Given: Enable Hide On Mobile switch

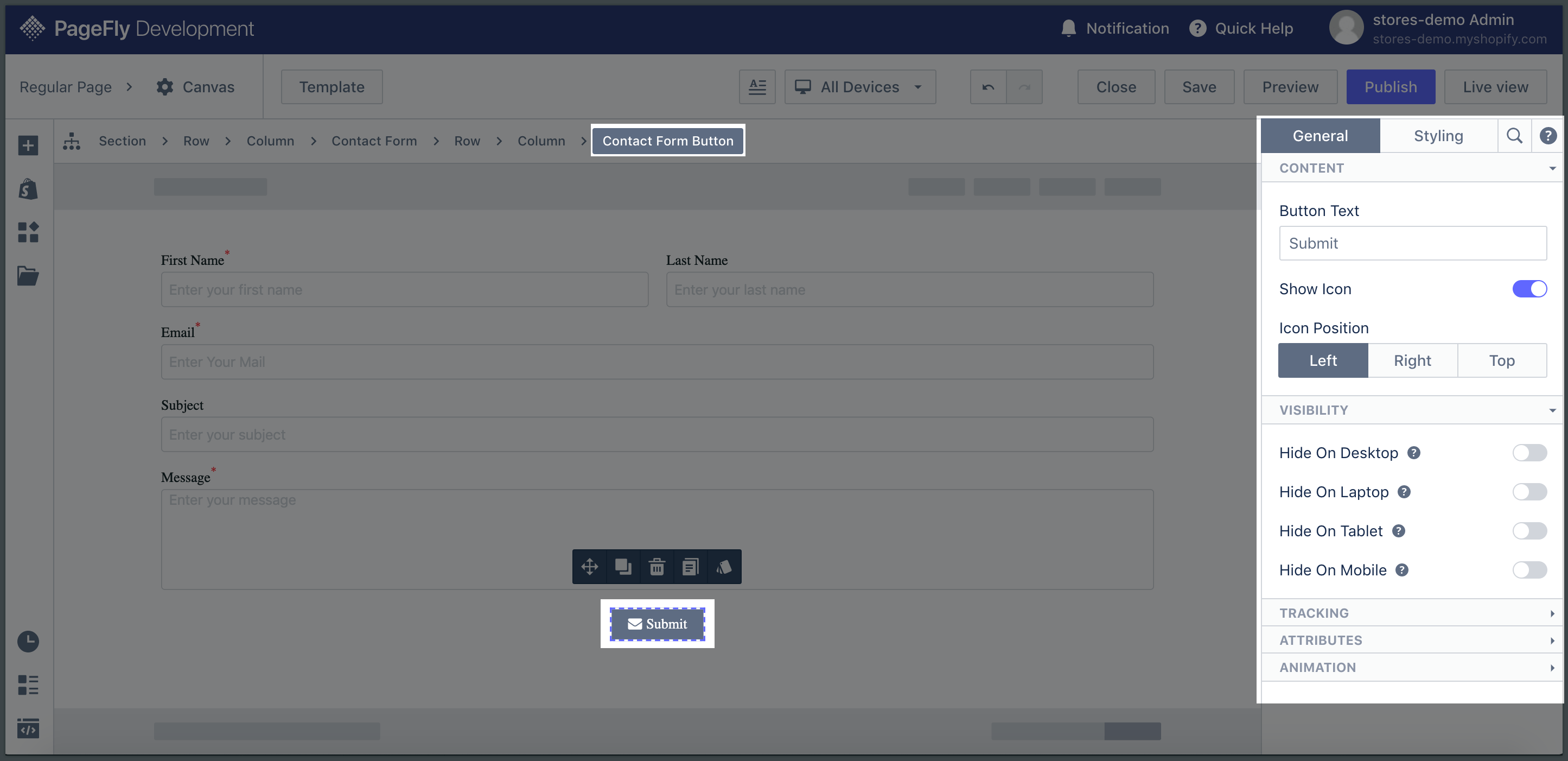Looking at the screenshot, I should 1529,570.
